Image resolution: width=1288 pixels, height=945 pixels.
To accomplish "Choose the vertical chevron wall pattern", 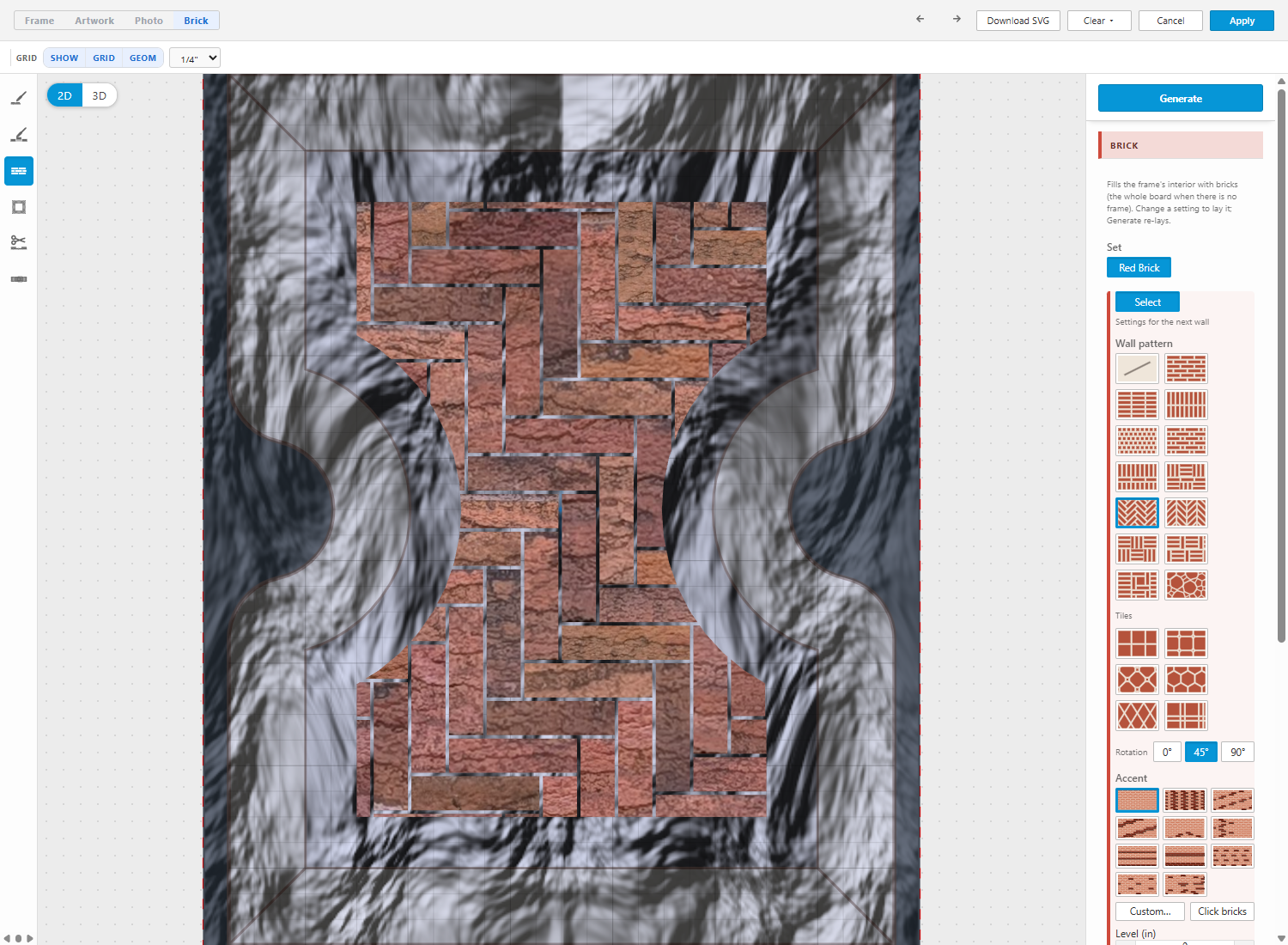I will [1187, 513].
